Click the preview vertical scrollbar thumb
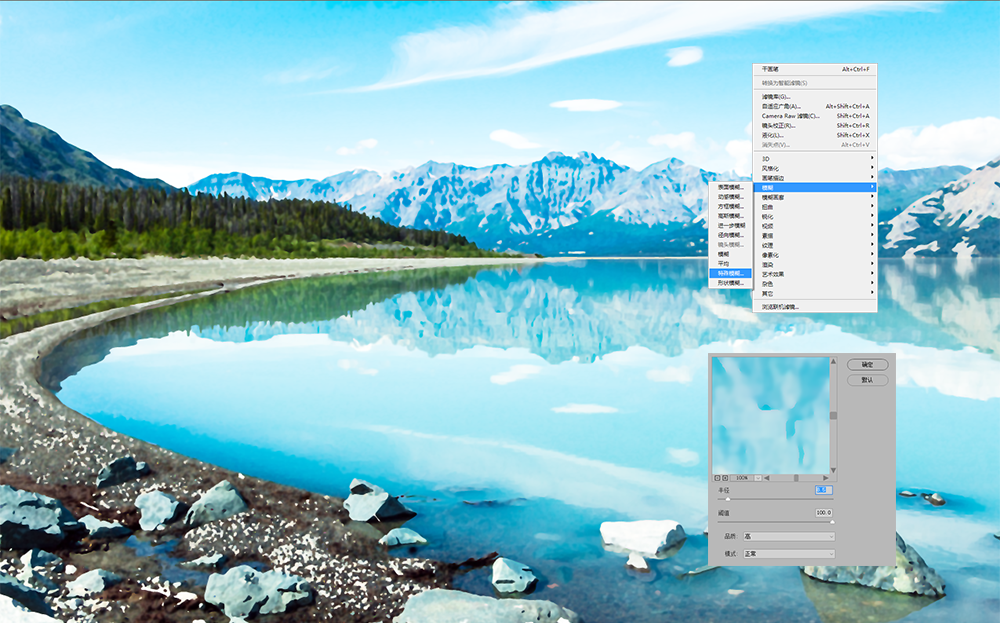Screen dimensions: 1000x623 [x=833, y=415]
